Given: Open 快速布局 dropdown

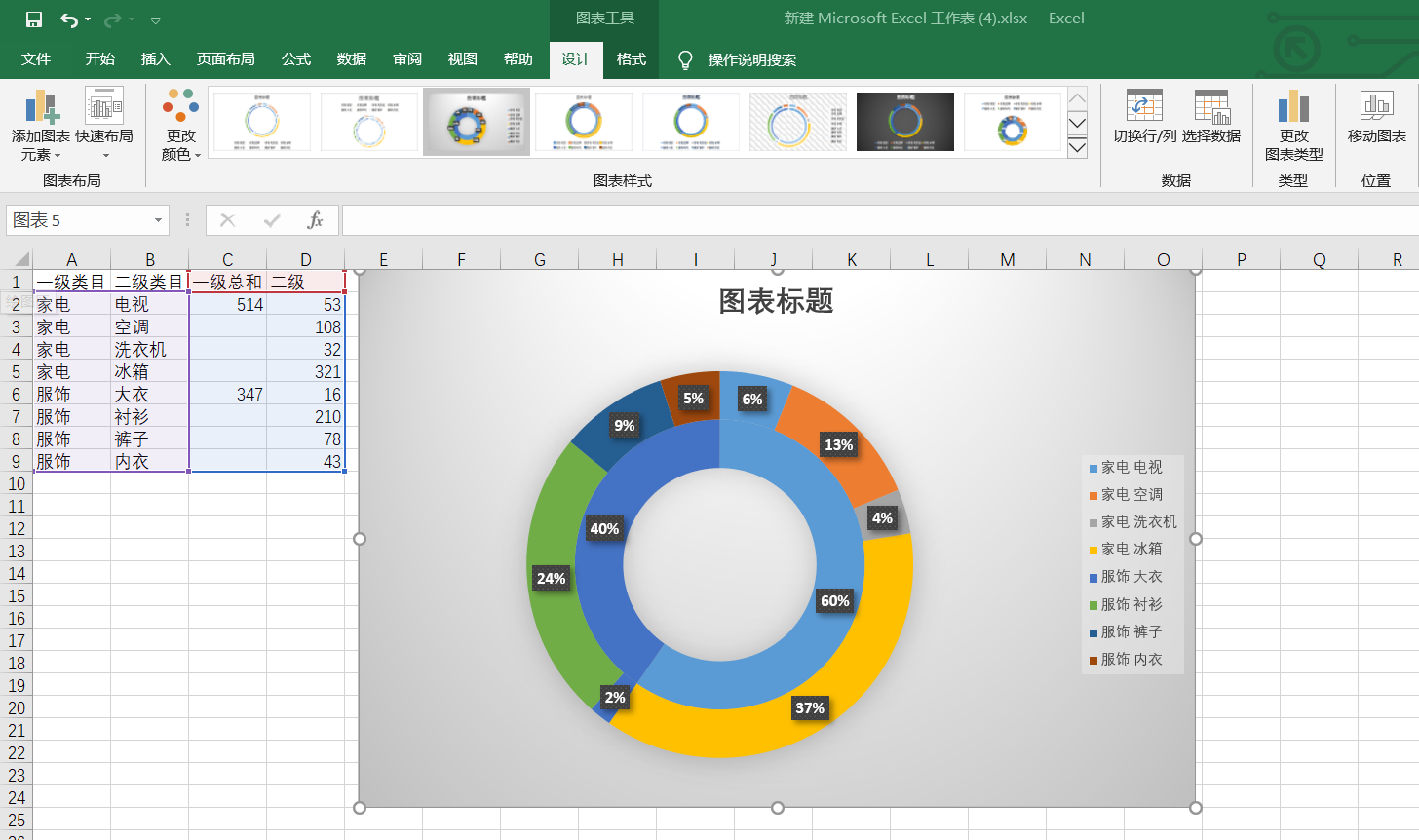Looking at the screenshot, I should click(x=104, y=125).
